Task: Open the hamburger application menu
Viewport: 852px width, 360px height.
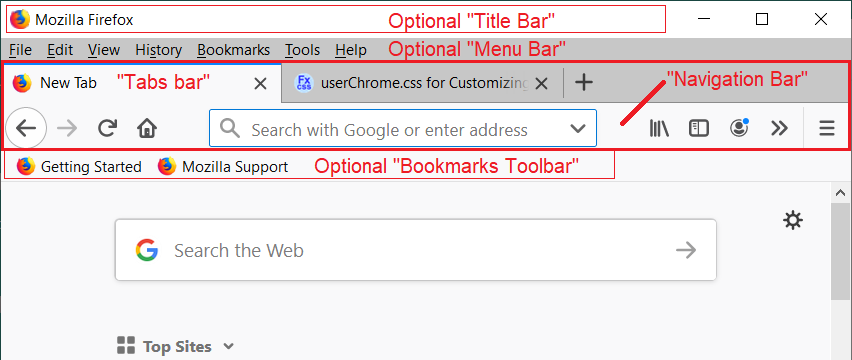Action: (x=826, y=129)
